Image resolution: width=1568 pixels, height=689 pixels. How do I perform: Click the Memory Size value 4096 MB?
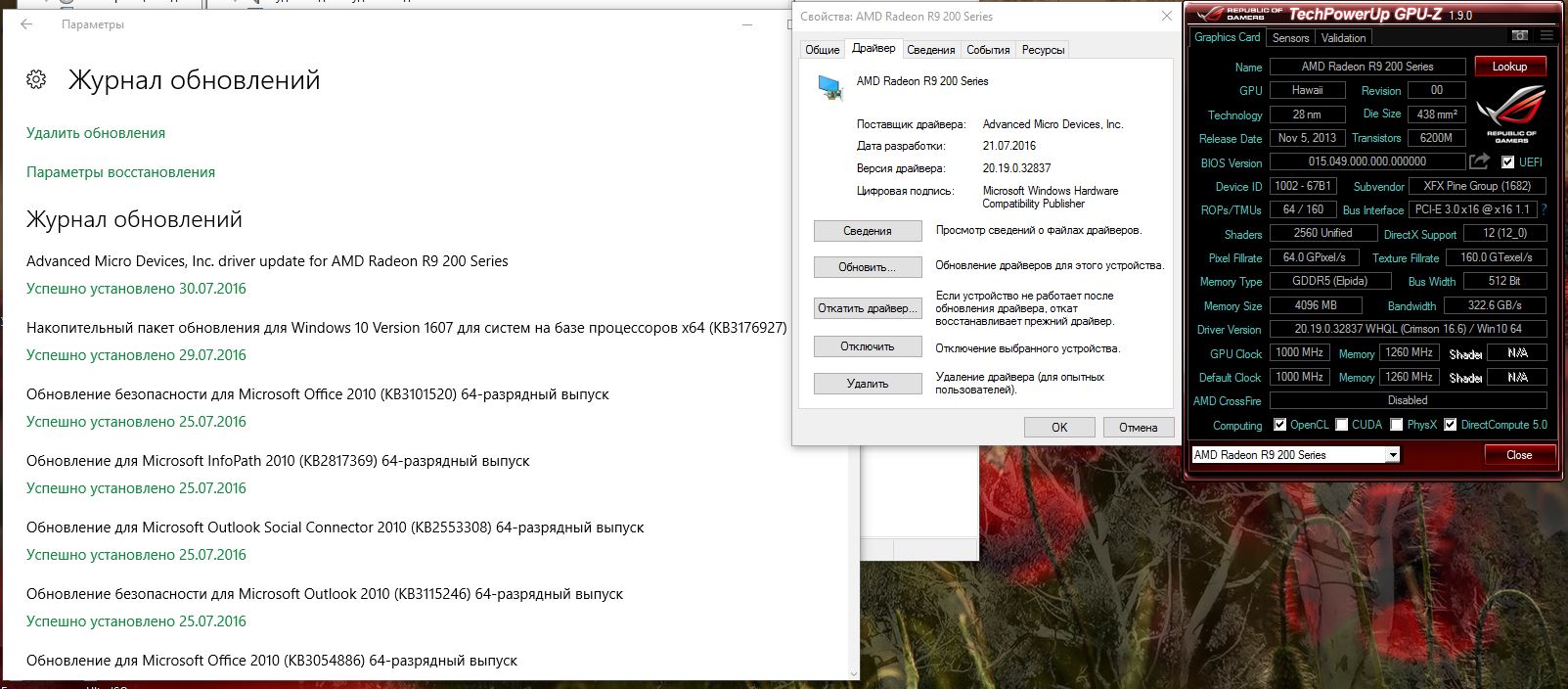1318,305
